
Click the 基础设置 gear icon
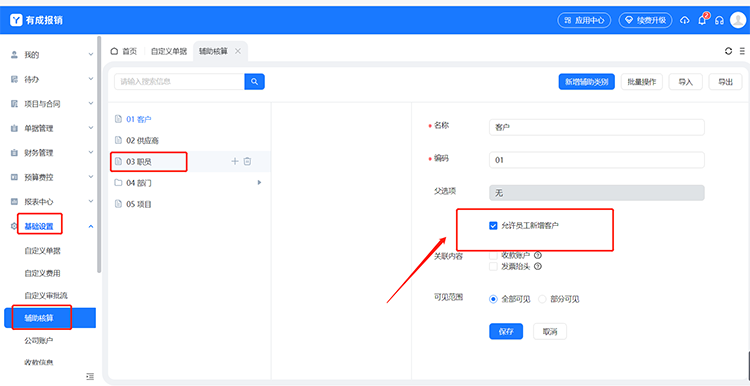click(14, 226)
